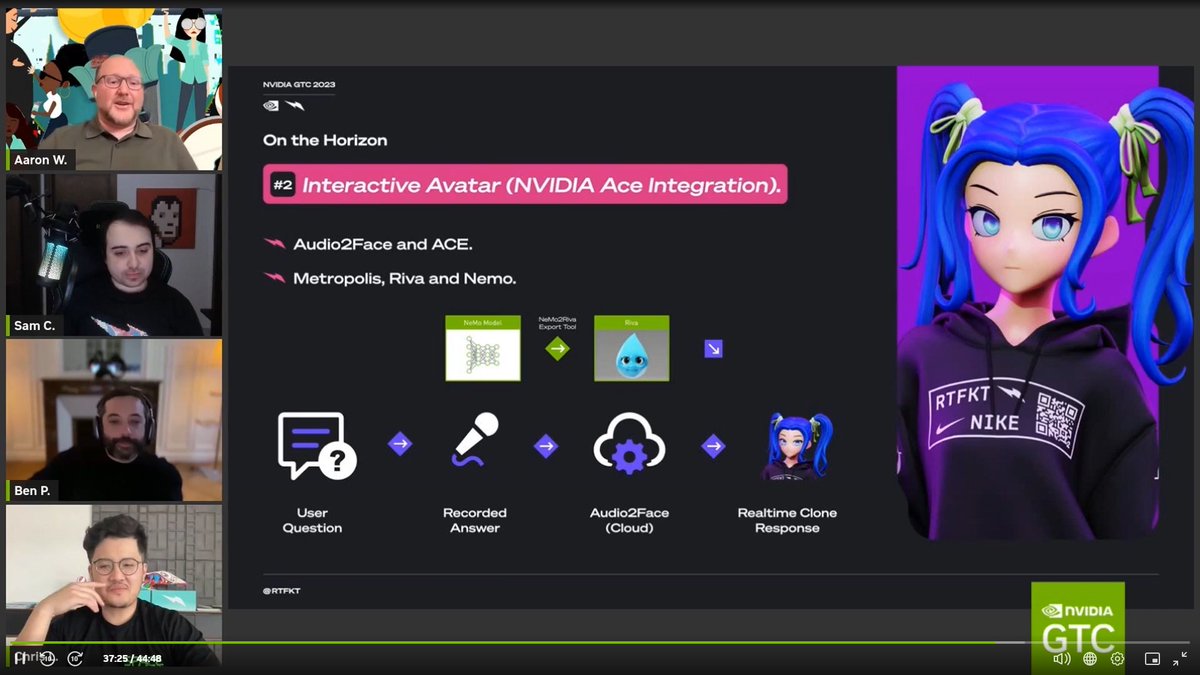Mute the video with the speaker icon

click(x=1062, y=659)
